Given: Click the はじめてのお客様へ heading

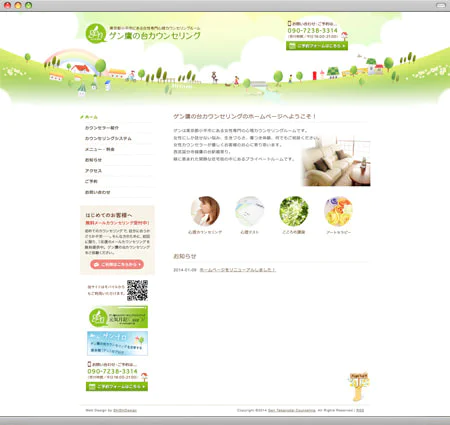Looking at the screenshot, I should click(x=109, y=215).
